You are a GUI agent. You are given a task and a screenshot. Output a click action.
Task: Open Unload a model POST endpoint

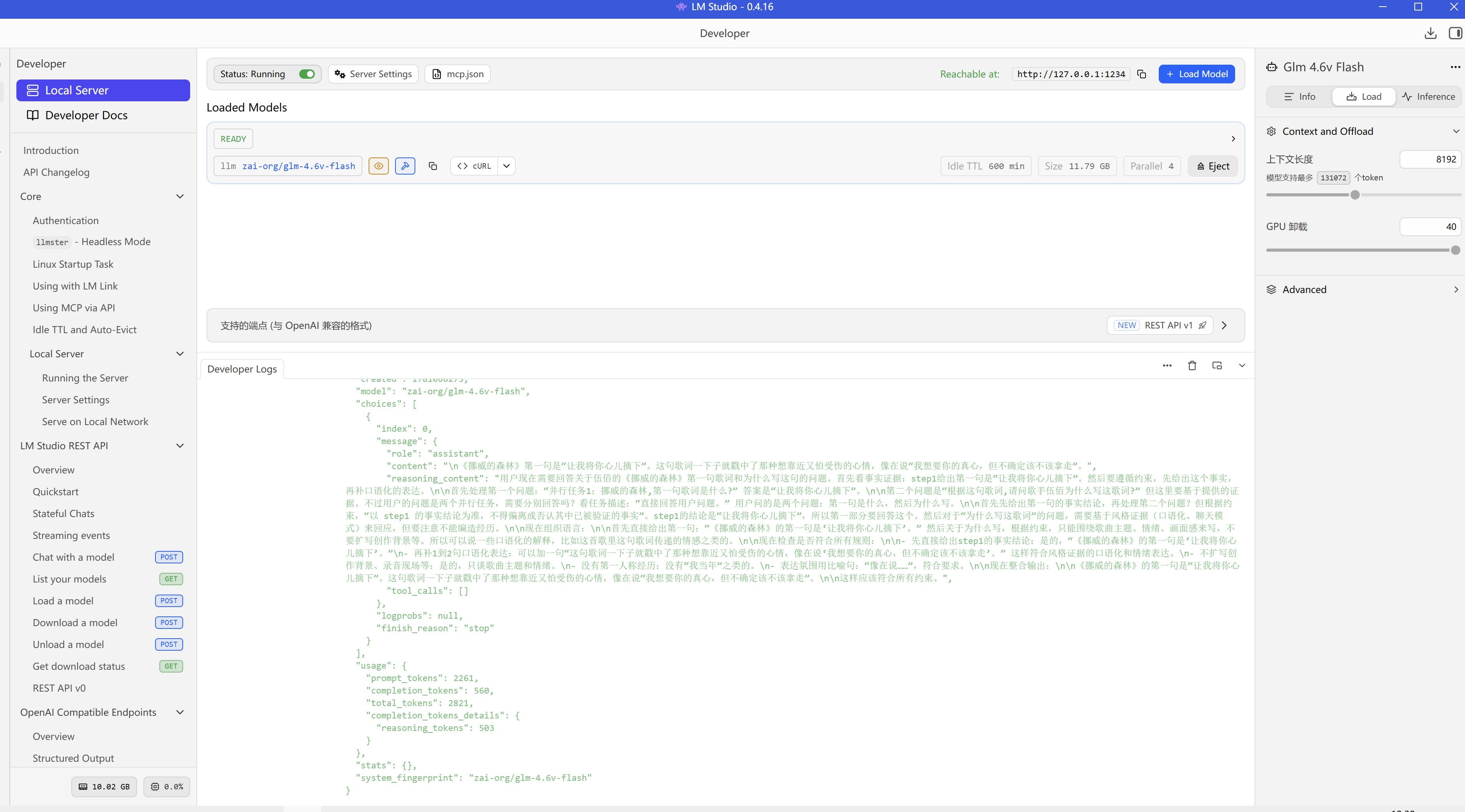coord(108,644)
